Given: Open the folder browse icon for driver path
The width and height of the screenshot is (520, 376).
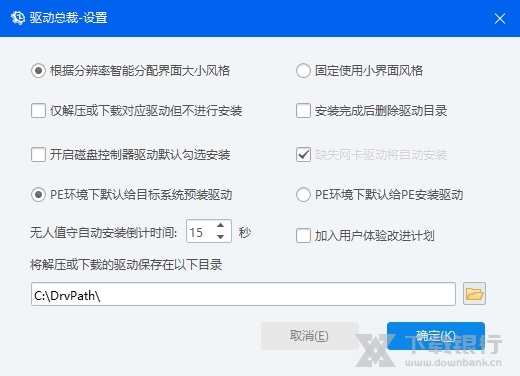Looking at the screenshot, I should (474, 294).
